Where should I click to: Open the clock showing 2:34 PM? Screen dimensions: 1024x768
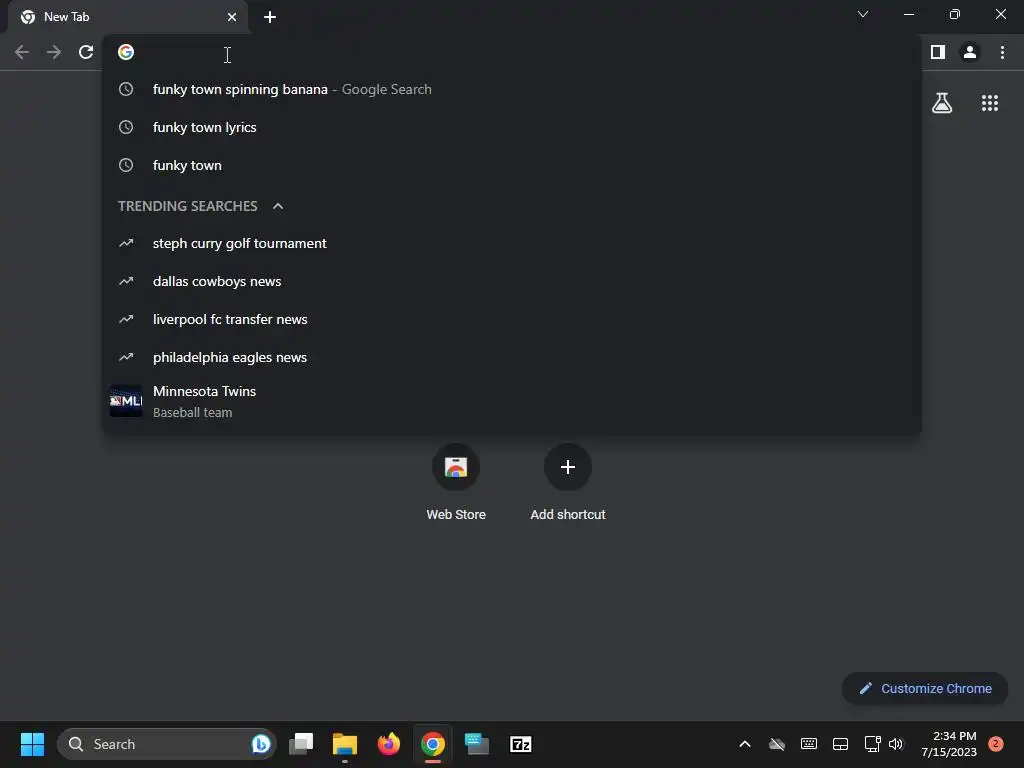(x=948, y=744)
